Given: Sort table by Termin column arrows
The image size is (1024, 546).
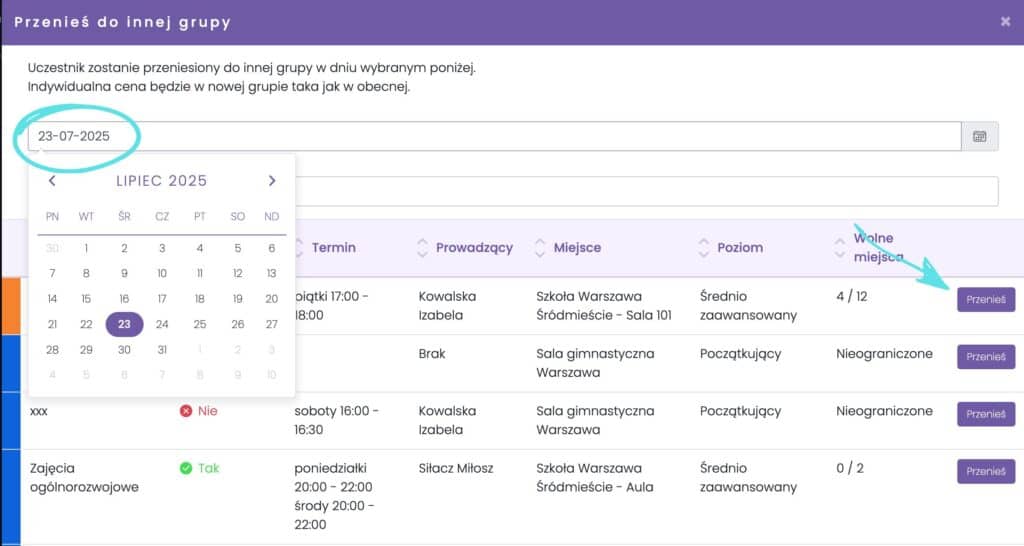Looking at the screenshot, I should point(298,248).
